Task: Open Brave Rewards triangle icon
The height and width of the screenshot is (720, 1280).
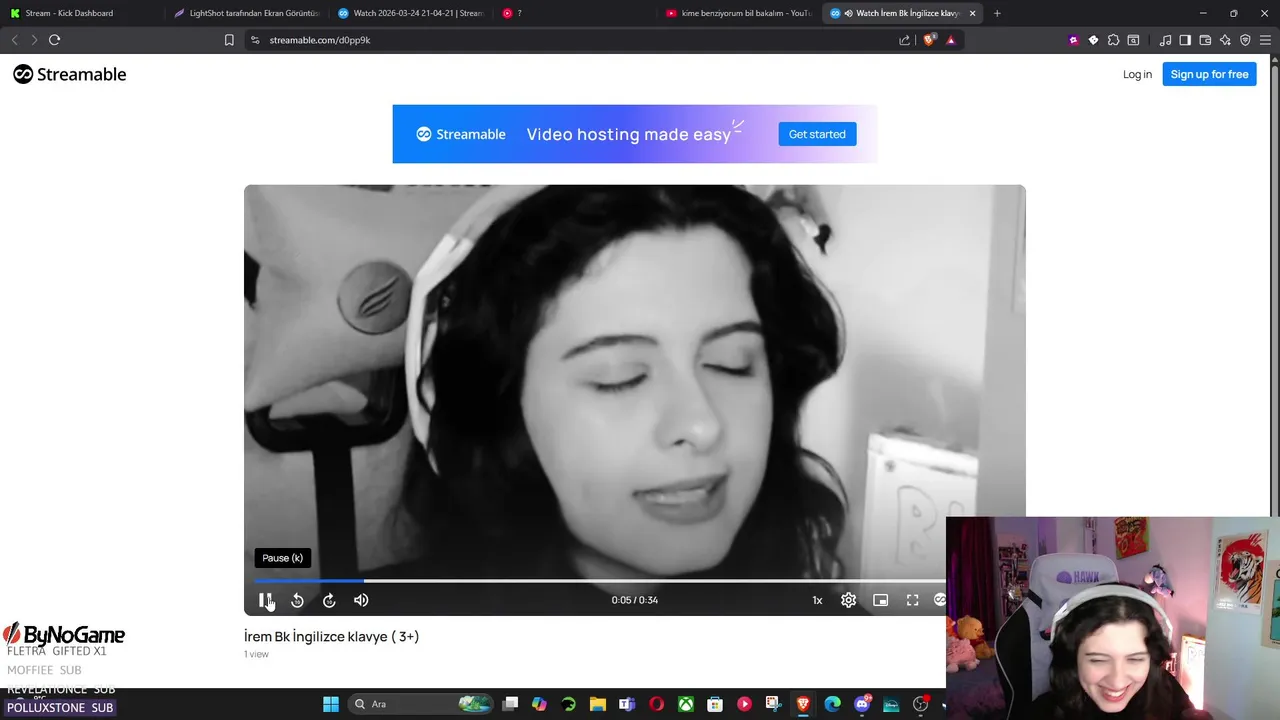Action: pos(951,40)
